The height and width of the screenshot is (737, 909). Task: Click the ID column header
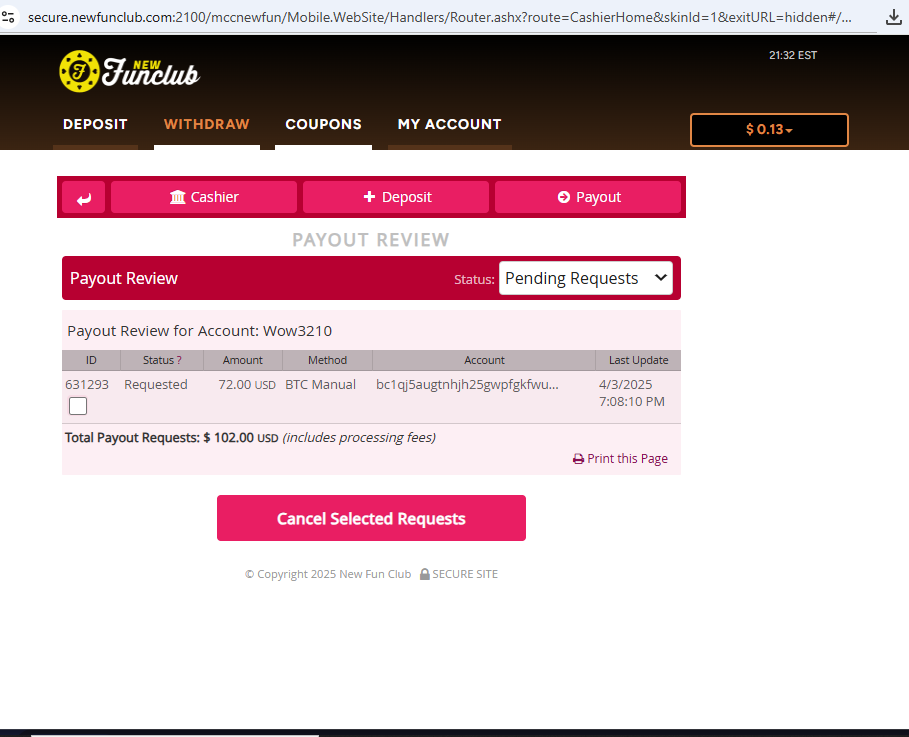click(x=91, y=360)
